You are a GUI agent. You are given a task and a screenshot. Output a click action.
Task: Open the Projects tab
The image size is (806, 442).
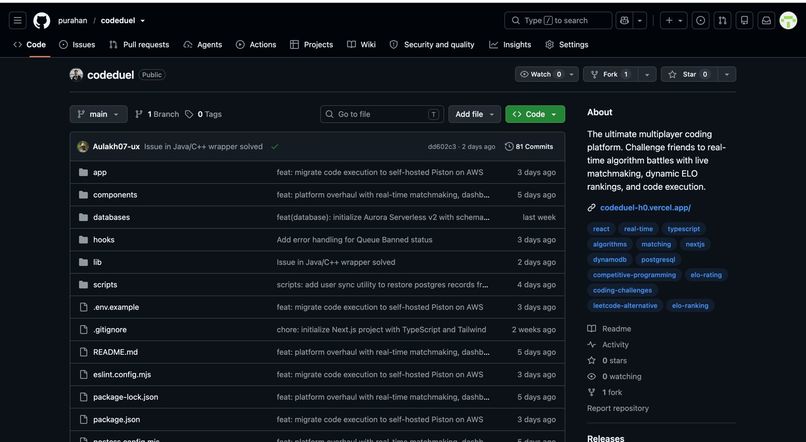[312, 45]
